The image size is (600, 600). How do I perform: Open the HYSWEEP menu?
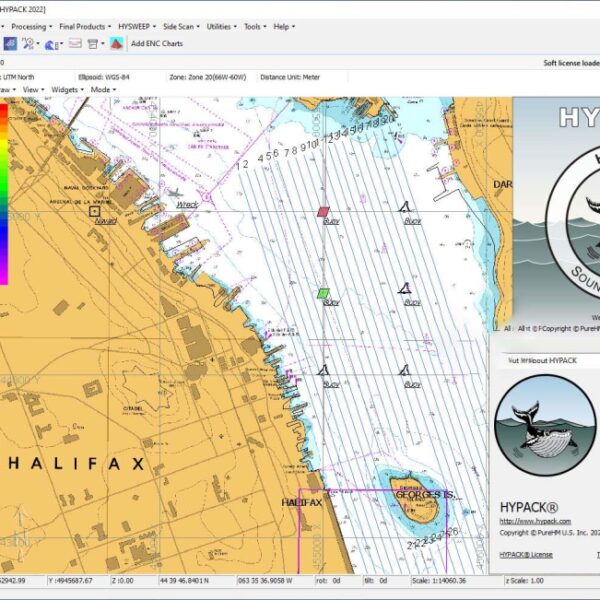(x=135, y=26)
